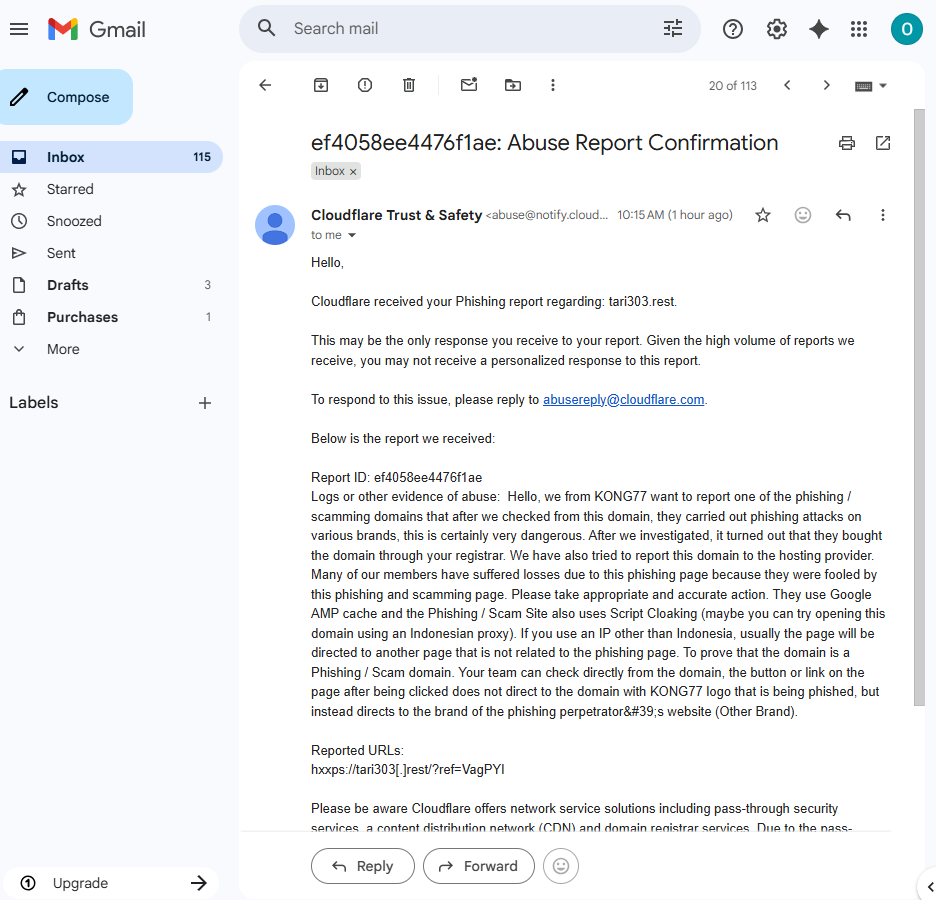Add emoji reaction next to Forward
This screenshot has width=936, height=900.
click(x=561, y=866)
